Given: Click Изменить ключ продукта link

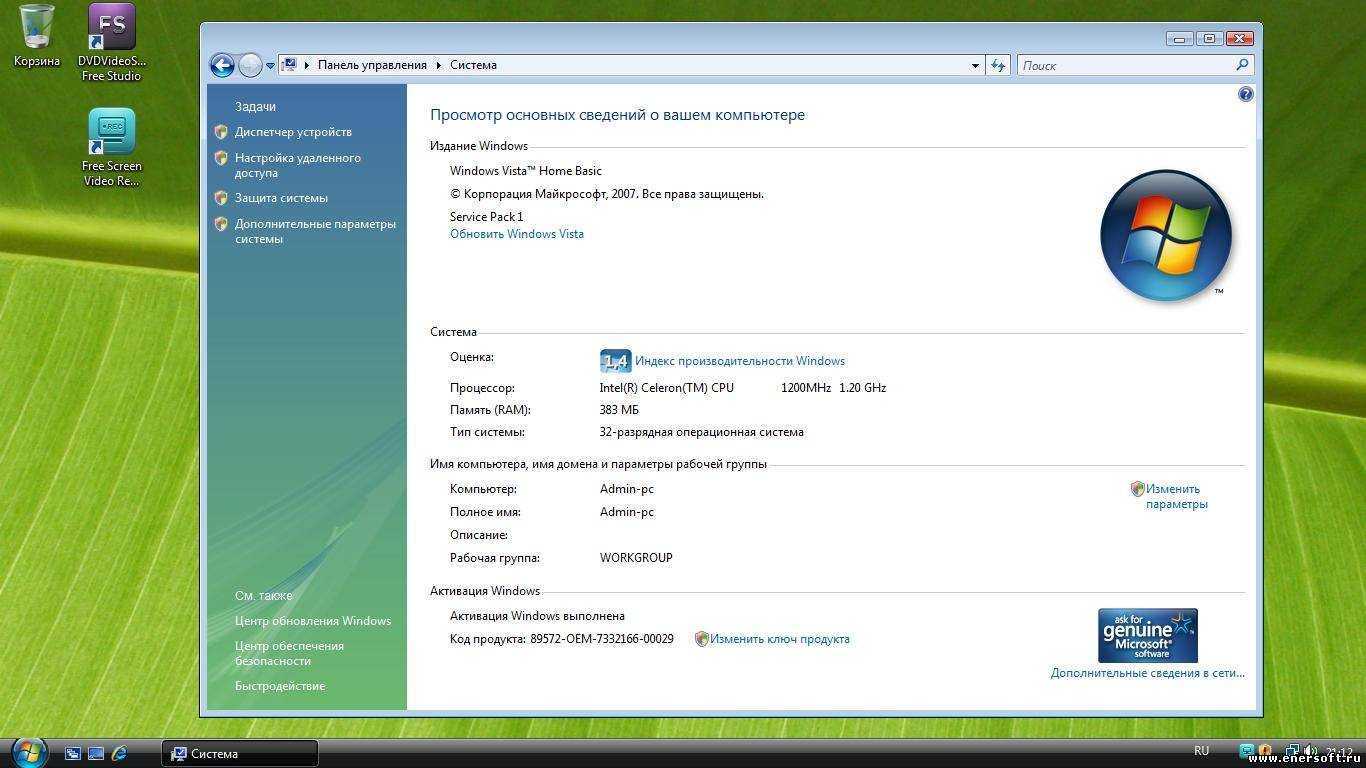Looking at the screenshot, I should pos(780,639).
